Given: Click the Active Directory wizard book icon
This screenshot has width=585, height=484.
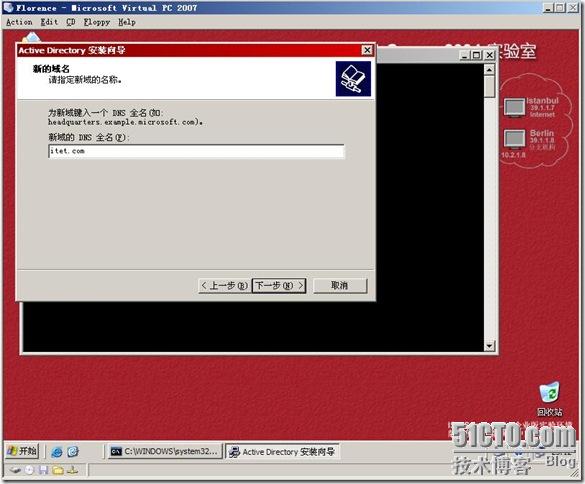Looking at the screenshot, I should click(353, 79).
